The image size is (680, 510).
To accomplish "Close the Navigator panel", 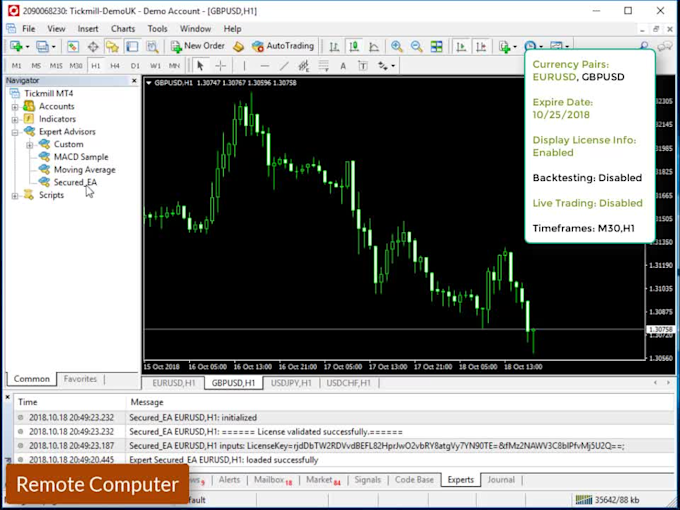I will (x=134, y=81).
